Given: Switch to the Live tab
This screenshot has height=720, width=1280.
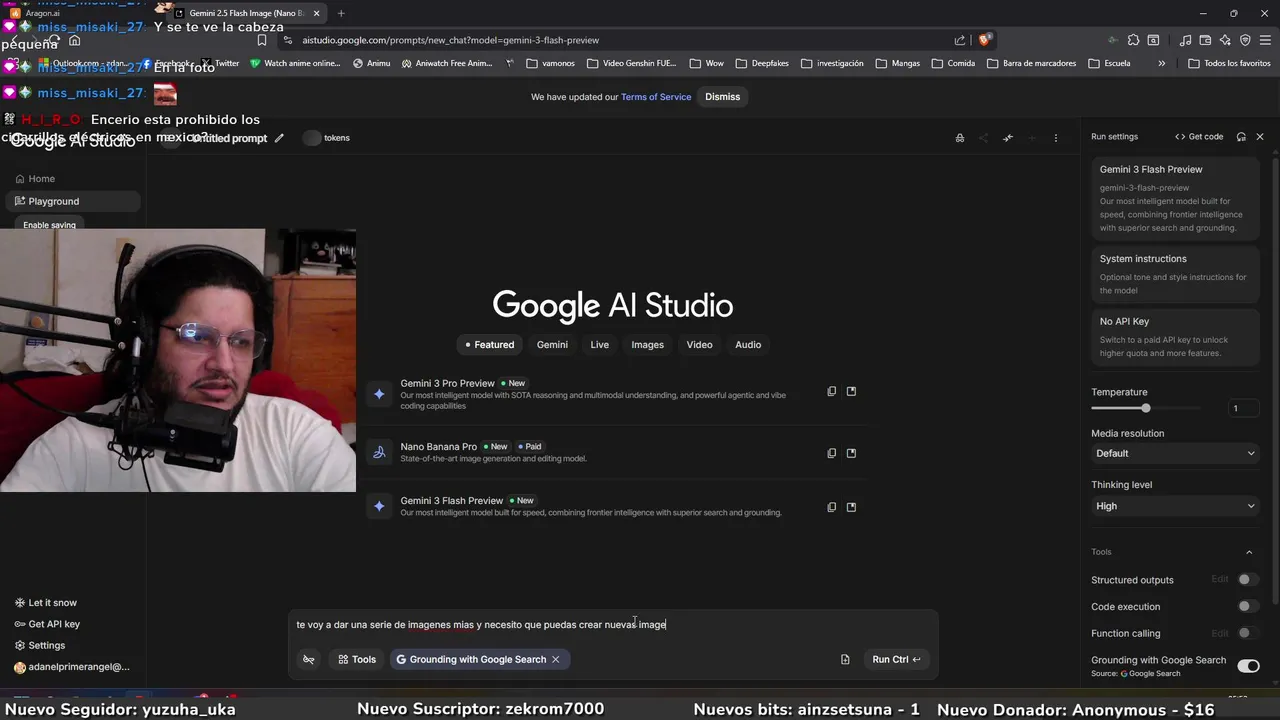Looking at the screenshot, I should click(600, 345).
